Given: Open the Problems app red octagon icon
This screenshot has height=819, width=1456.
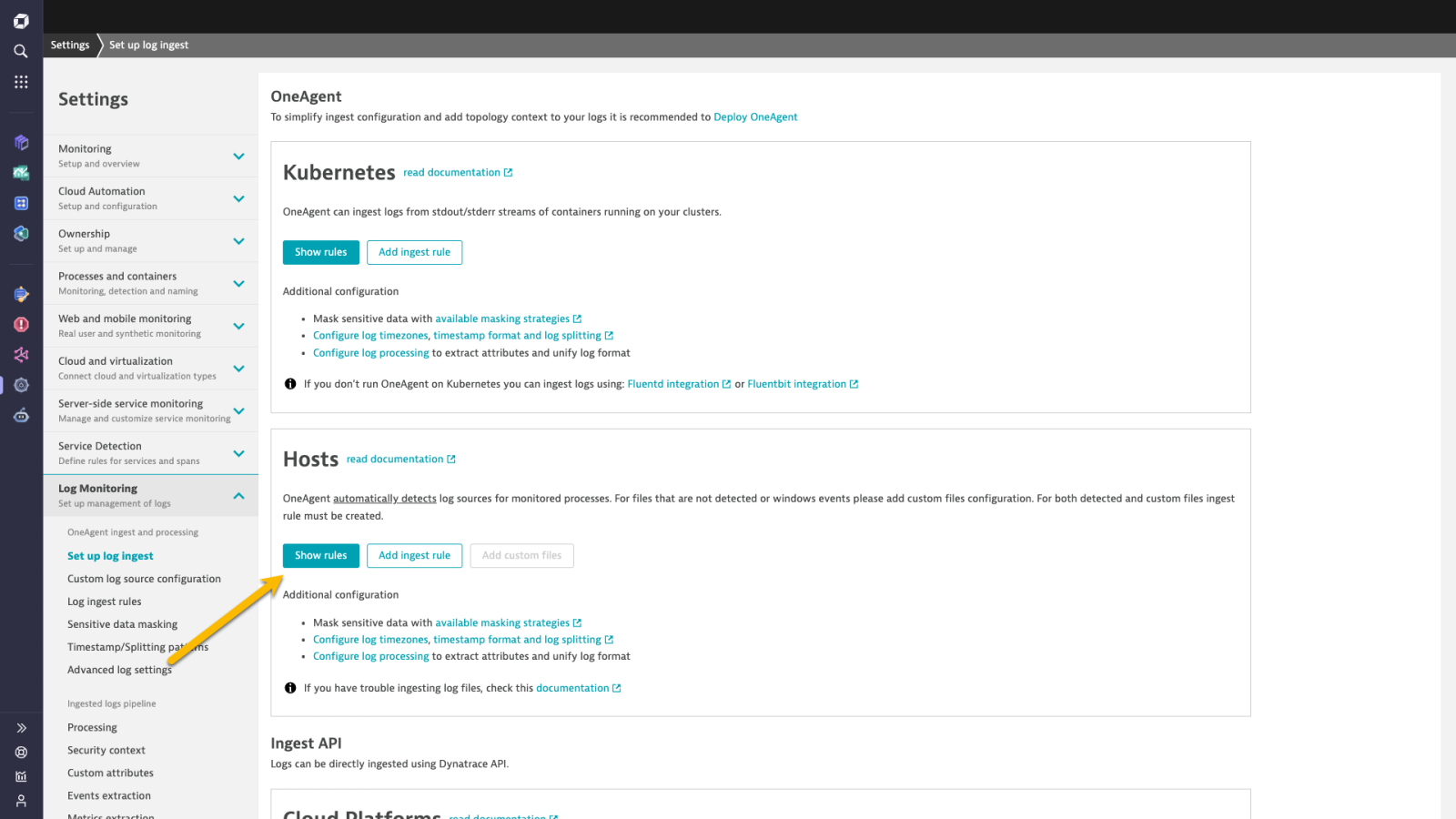Looking at the screenshot, I should 20,324.
